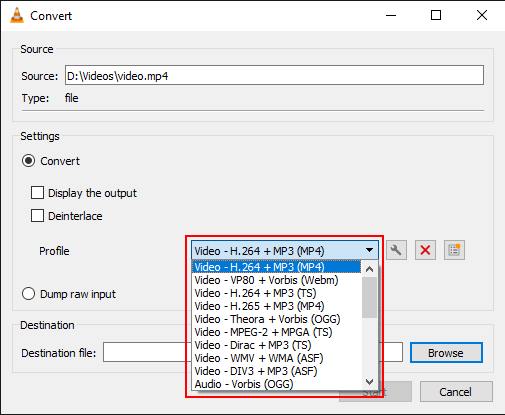Screen dimensions: 505x415
Task: Create a new profile icon
Action: pos(454,250)
